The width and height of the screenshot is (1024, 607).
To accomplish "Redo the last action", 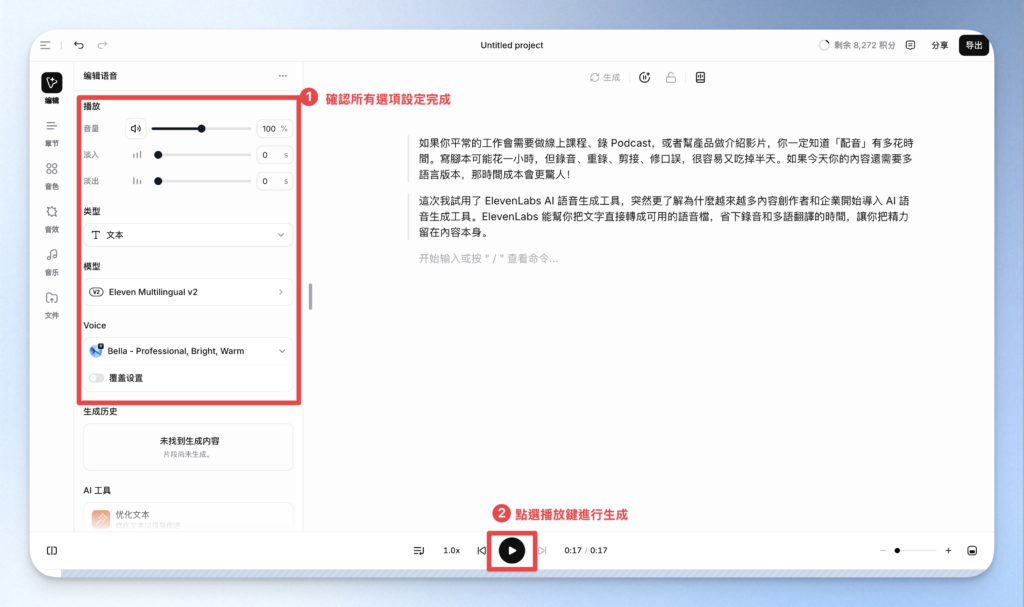I will 103,45.
